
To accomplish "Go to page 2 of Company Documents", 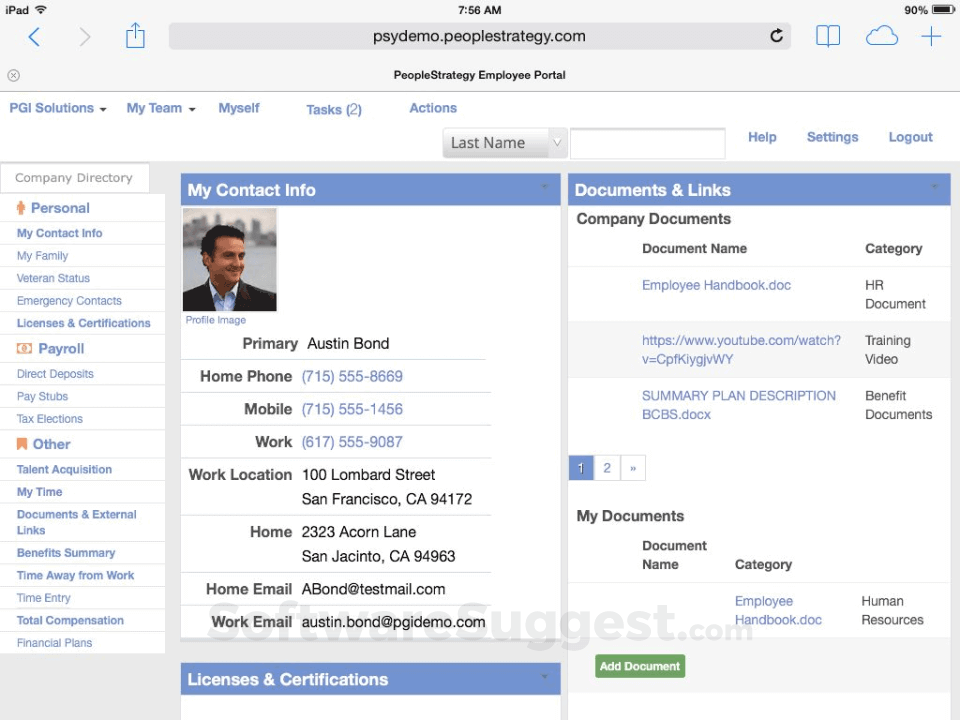I will coord(605,467).
